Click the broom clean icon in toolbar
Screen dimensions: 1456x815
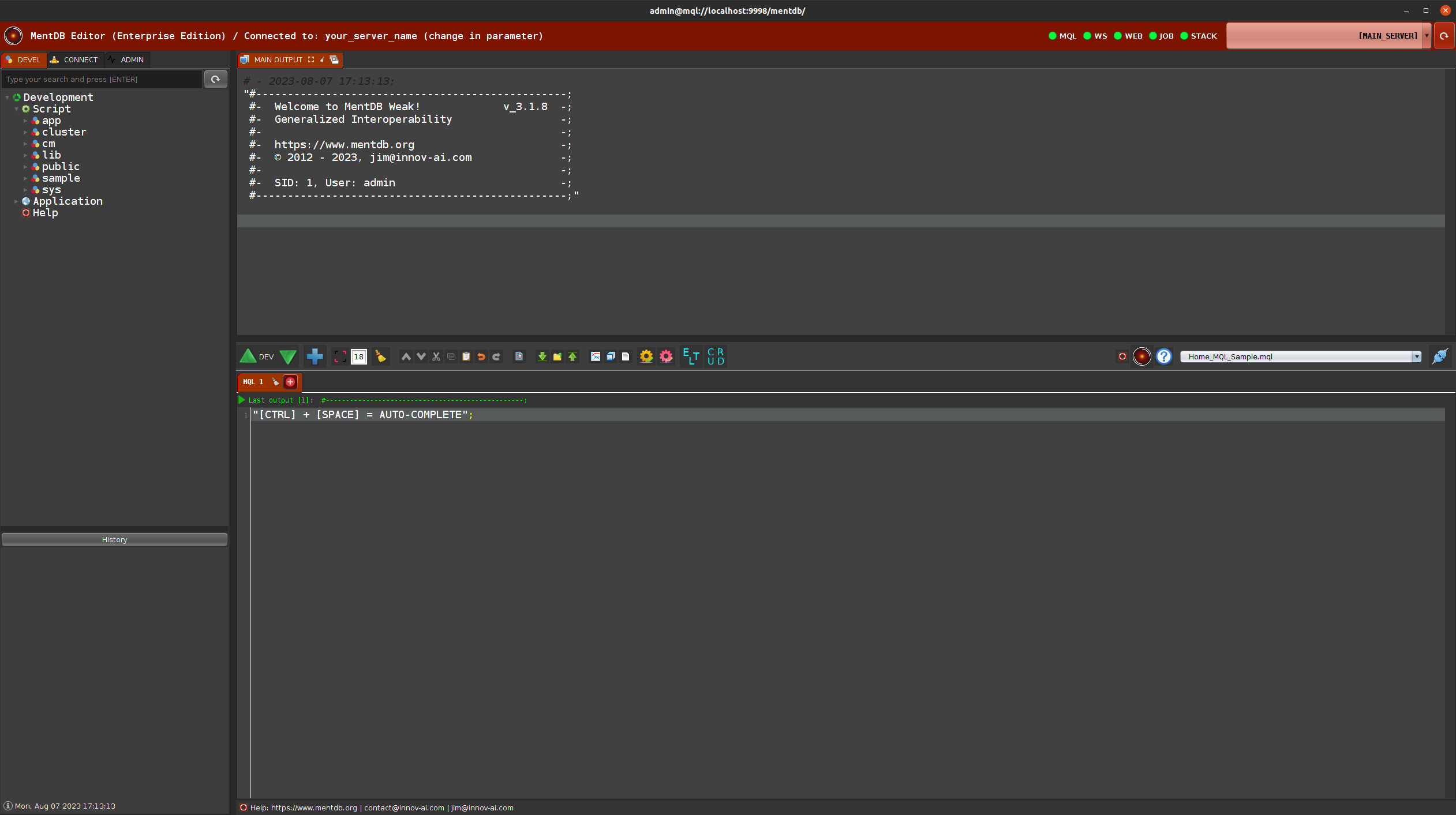[x=380, y=356]
